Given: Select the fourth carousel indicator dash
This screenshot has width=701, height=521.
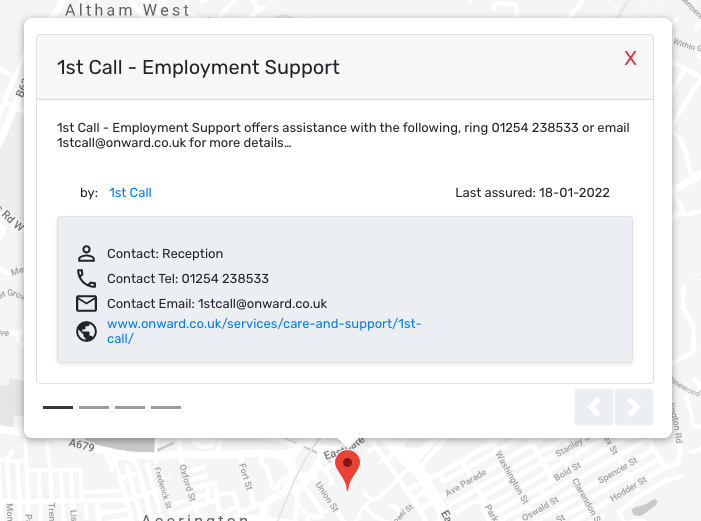Looking at the screenshot, I should [x=166, y=407].
